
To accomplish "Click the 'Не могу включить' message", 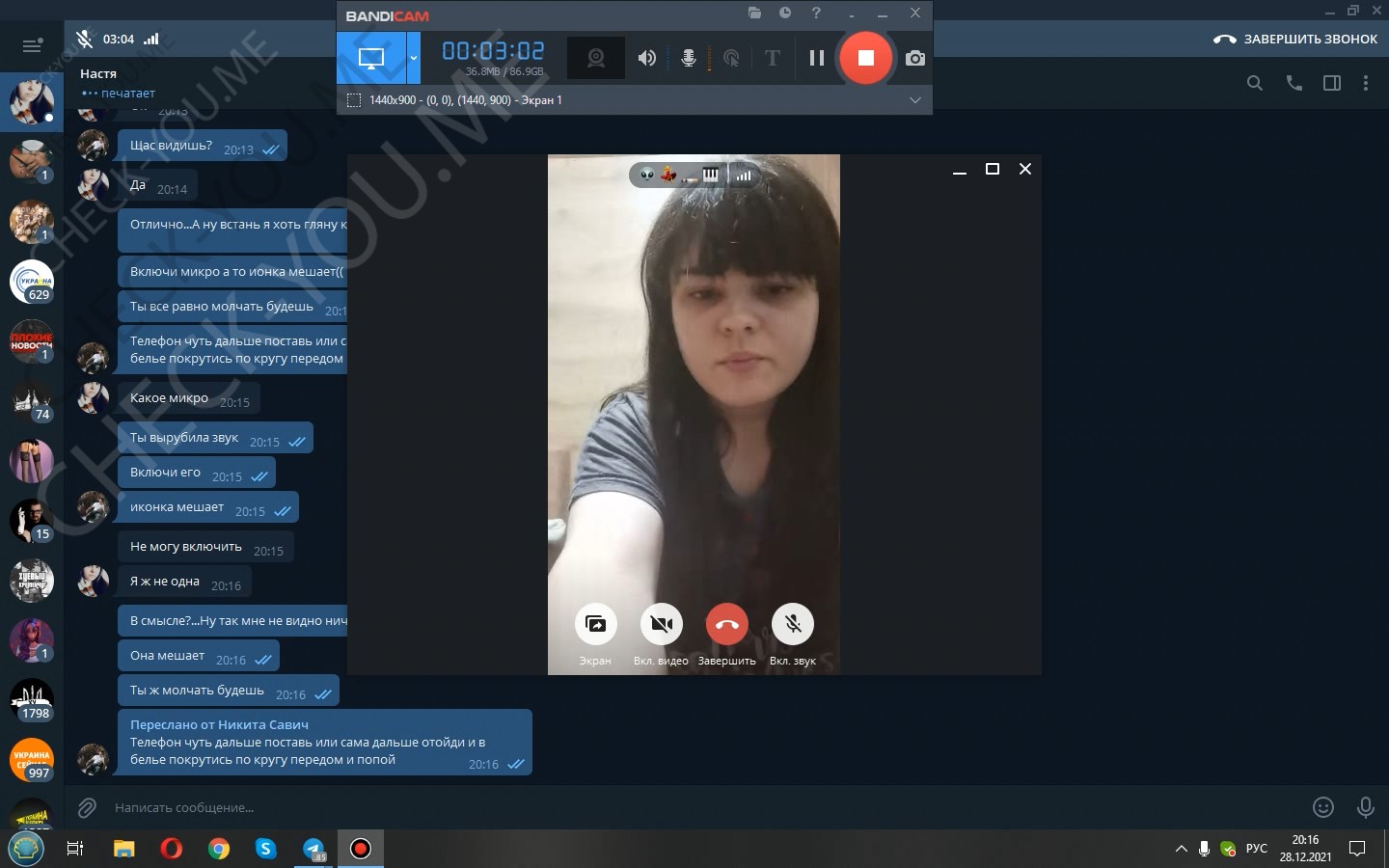I will coord(205,547).
